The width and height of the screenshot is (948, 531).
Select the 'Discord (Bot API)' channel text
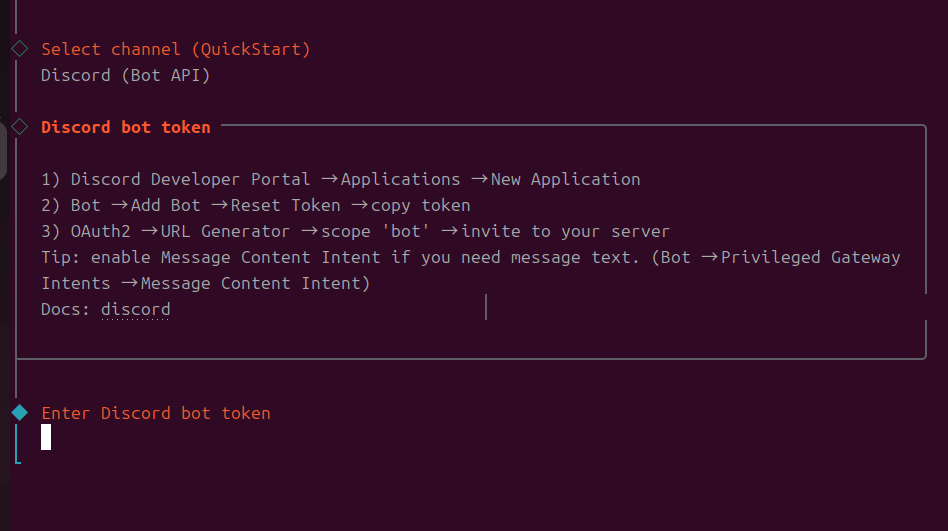pos(126,75)
